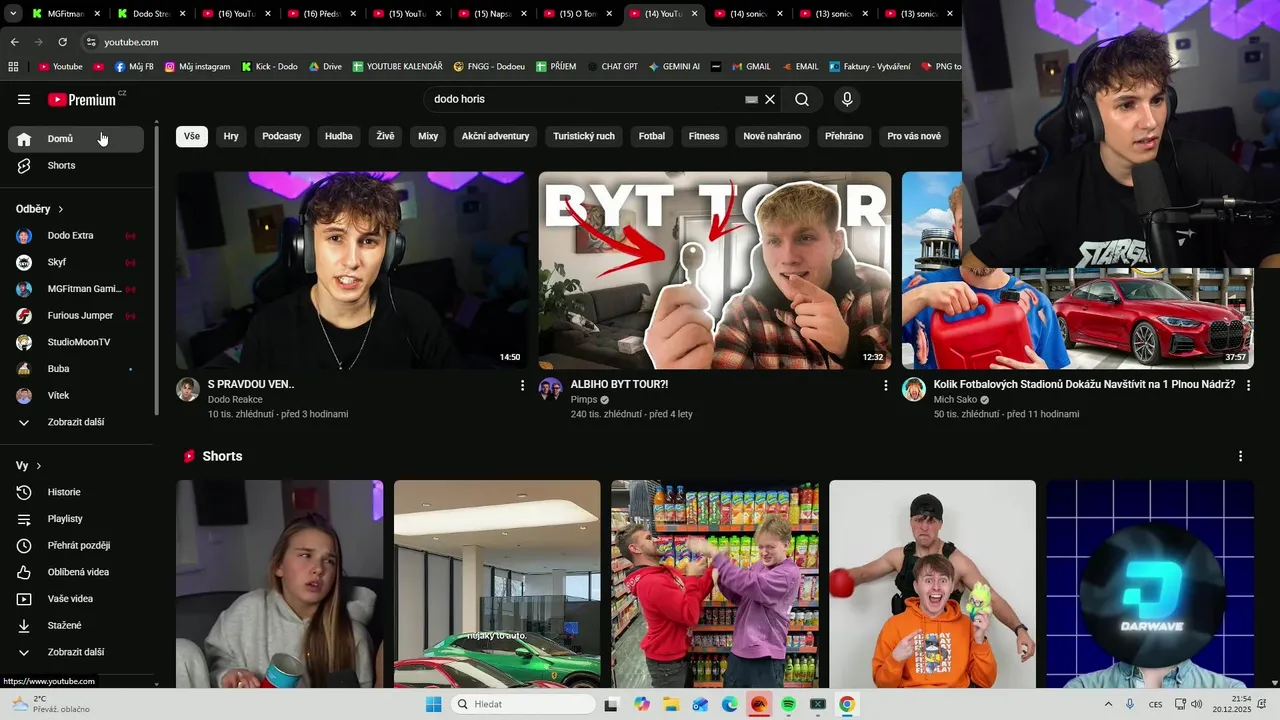Image resolution: width=1280 pixels, height=720 pixels.
Task: Open Playlisty in sidebar
Action: tap(76, 519)
